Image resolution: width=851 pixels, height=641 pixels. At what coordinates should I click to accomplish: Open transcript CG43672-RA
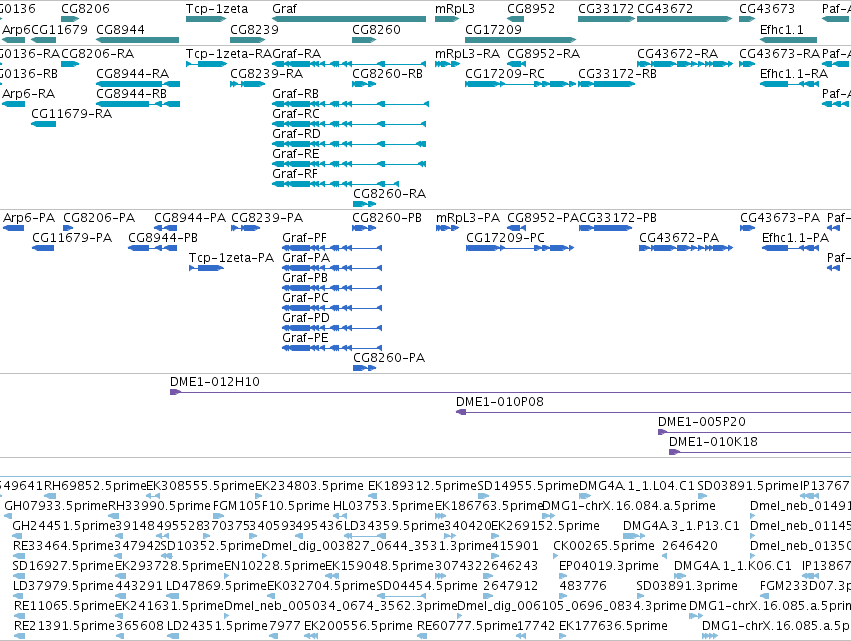(685, 64)
